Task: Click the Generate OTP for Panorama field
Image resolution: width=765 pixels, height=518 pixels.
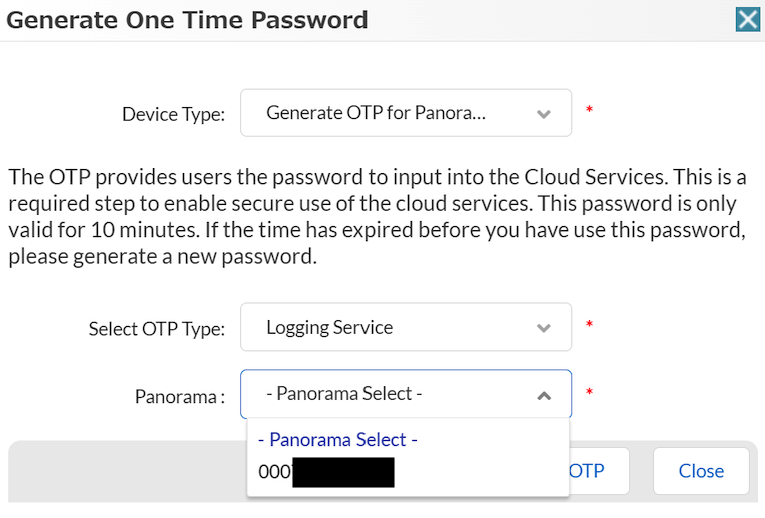Action: [376, 113]
